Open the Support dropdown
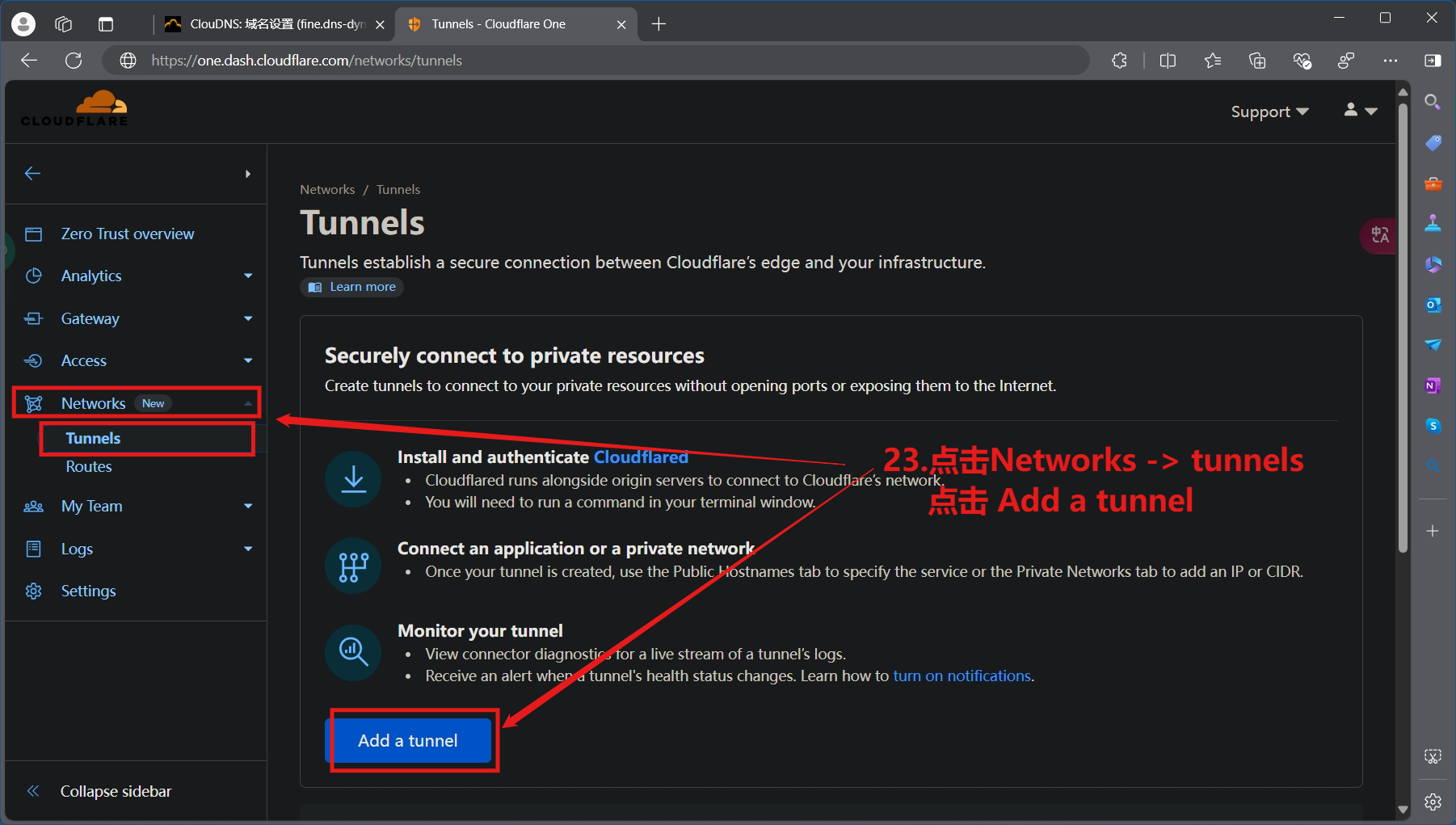This screenshot has height=825, width=1456. coord(1269,112)
